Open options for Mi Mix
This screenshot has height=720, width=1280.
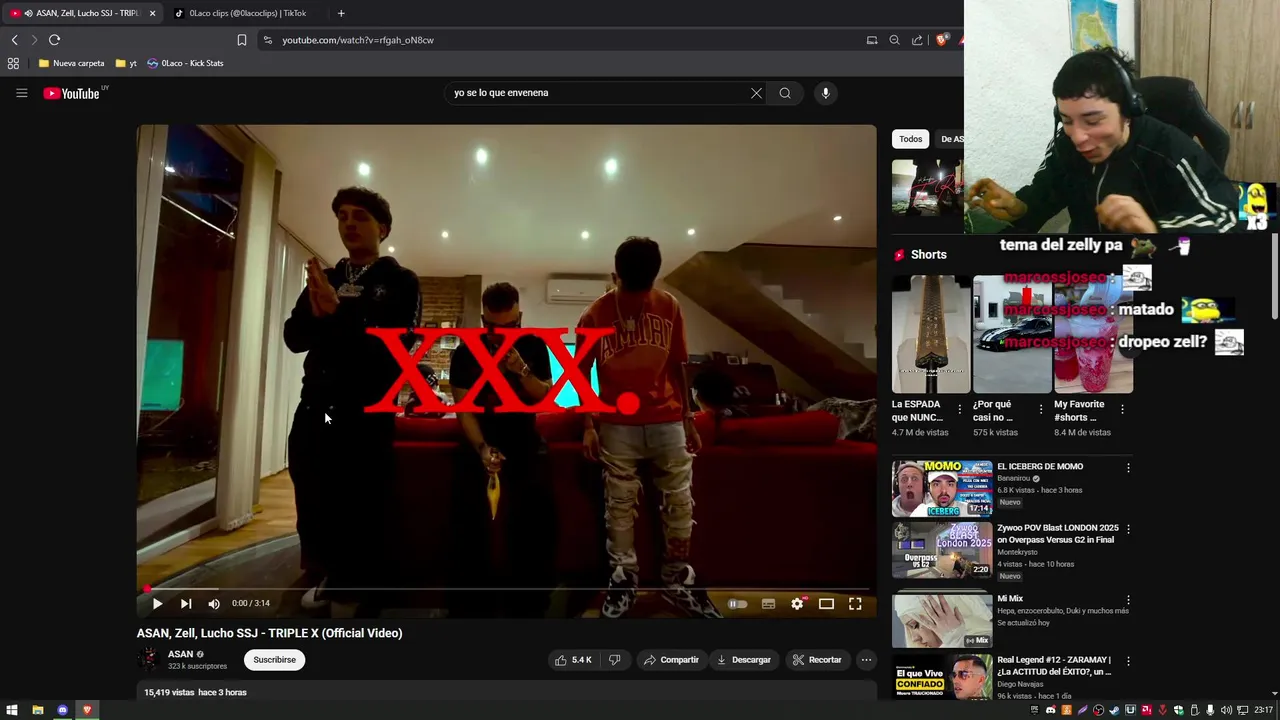pyautogui.click(x=1128, y=599)
